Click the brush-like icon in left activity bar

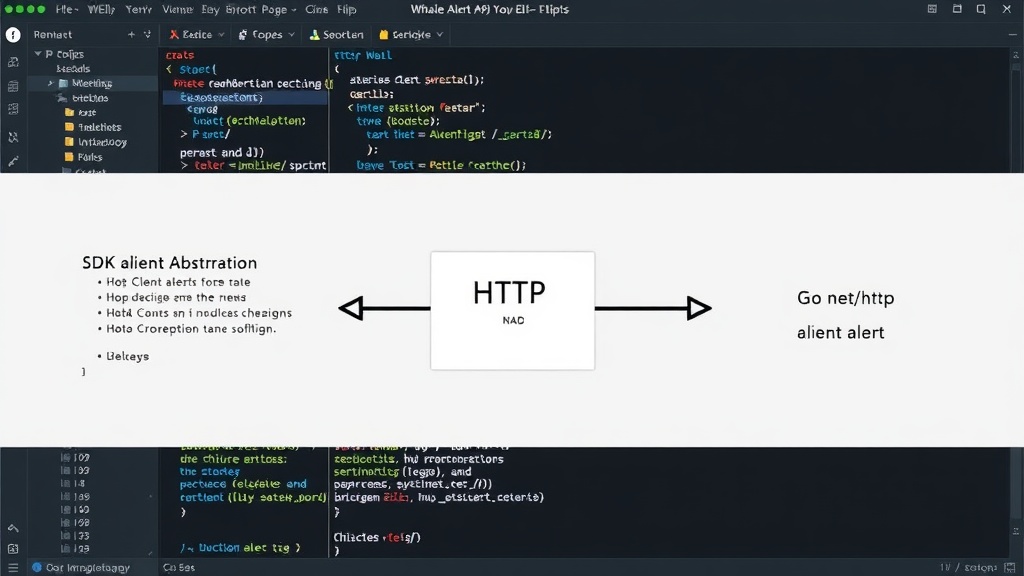coord(13,161)
